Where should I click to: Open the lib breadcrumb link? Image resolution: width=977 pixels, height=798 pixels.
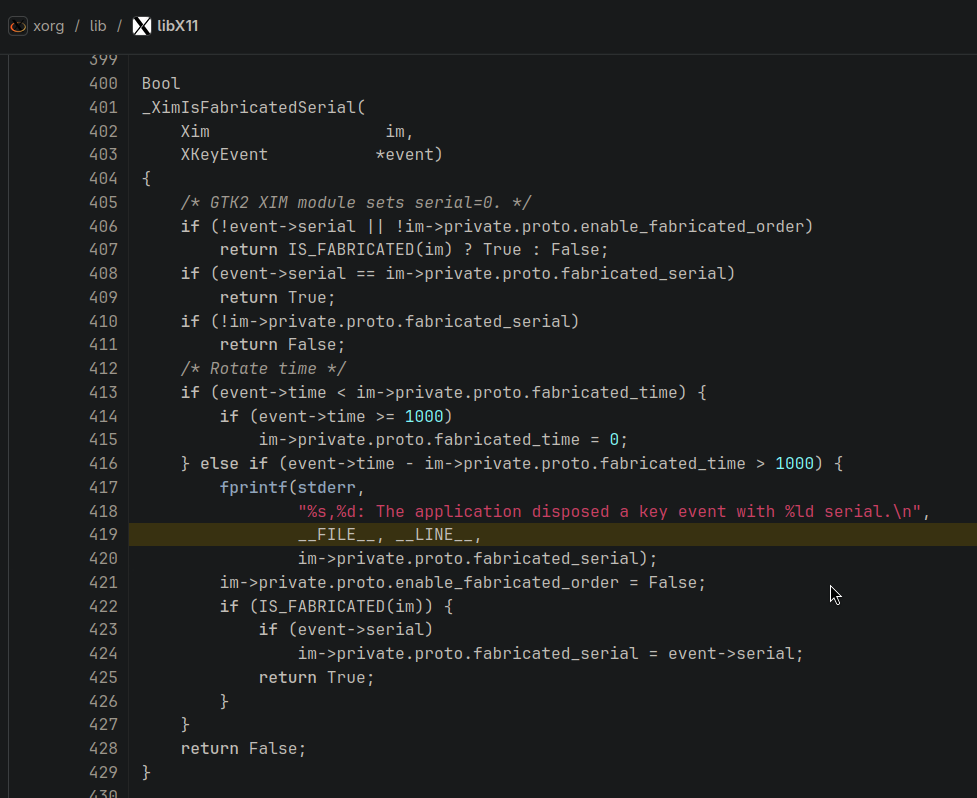(97, 26)
